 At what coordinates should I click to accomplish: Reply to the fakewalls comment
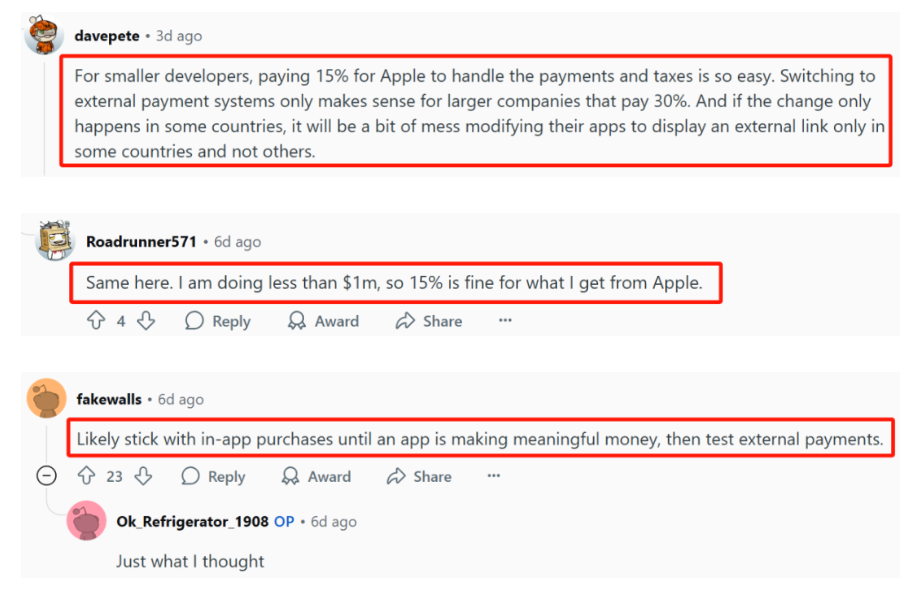point(212,476)
